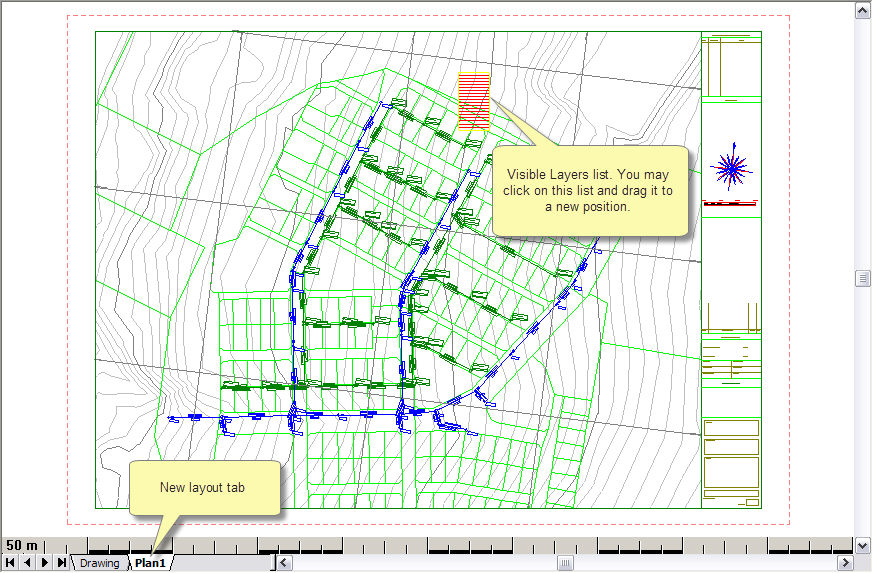873x573 pixels.
Task: Click the 50 m scale bar label
Action: pyautogui.click(x=22, y=545)
